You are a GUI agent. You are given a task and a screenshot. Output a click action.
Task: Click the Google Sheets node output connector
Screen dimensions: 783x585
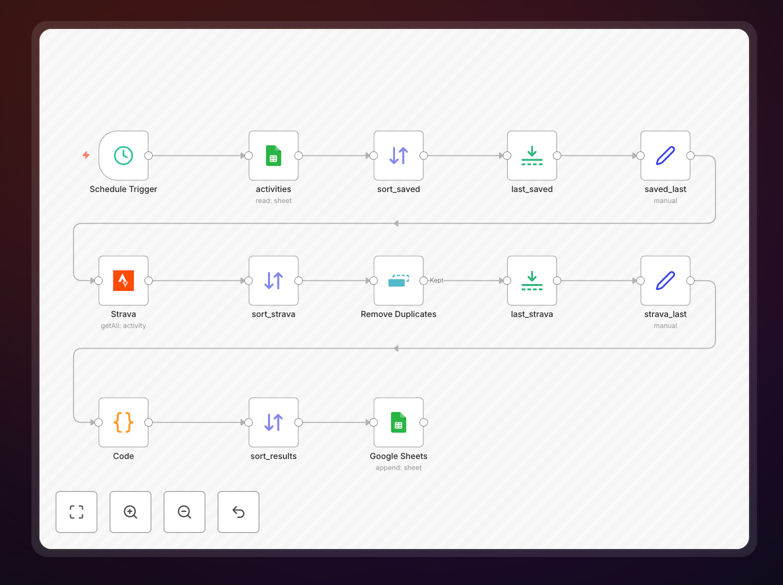[423, 422]
